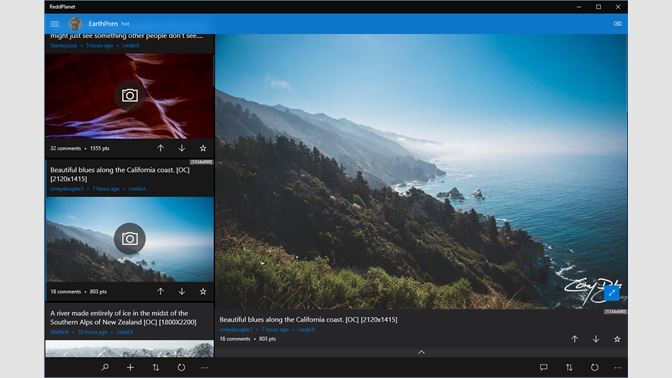Open 18 comments in the post list
The width and height of the screenshot is (672, 378).
coord(66,291)
